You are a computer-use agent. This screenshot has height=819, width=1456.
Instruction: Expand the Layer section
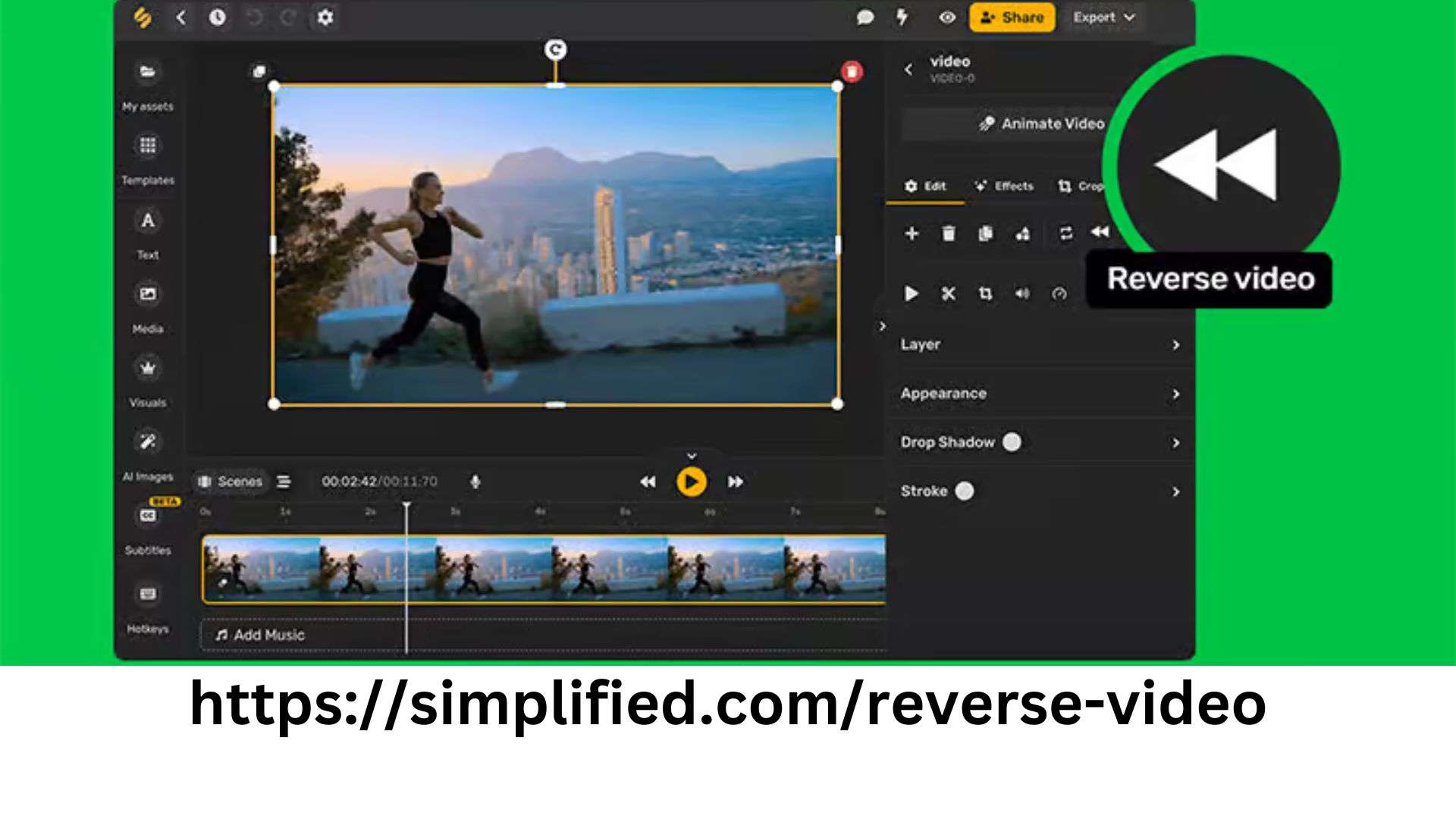pos(1040,345)
